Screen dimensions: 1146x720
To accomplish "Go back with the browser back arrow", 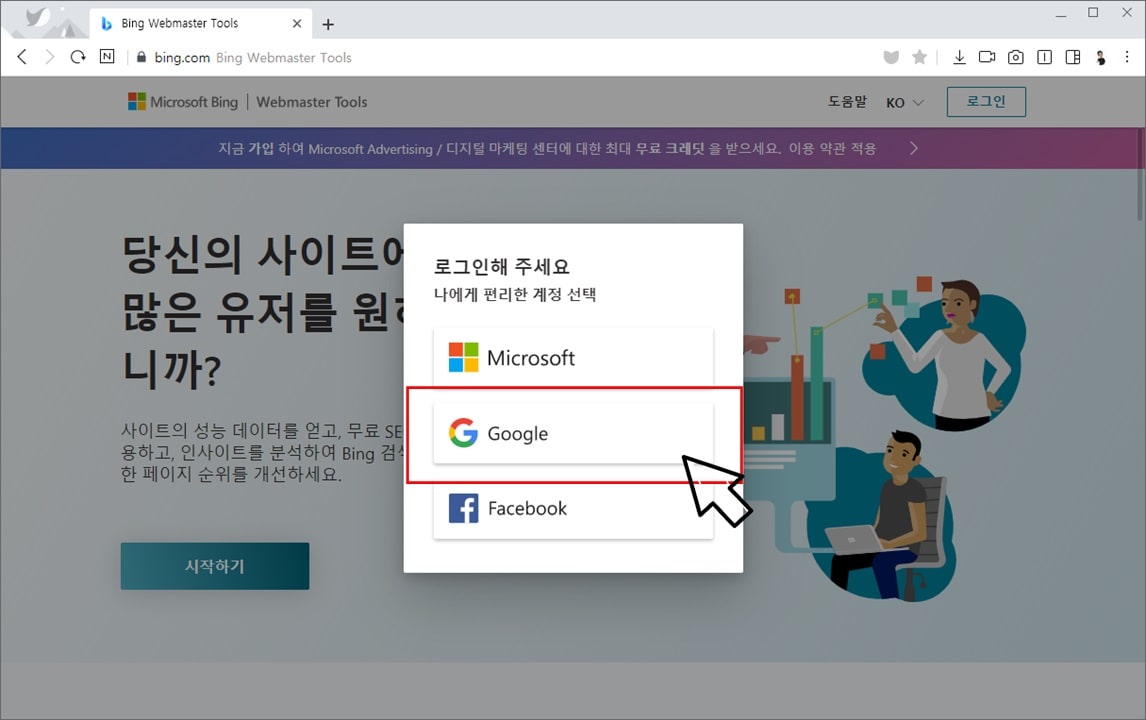I will pos(22,57).
